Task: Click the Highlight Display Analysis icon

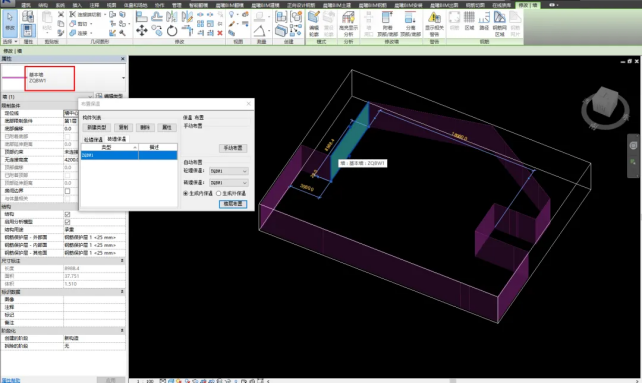Action: point(348,24)
